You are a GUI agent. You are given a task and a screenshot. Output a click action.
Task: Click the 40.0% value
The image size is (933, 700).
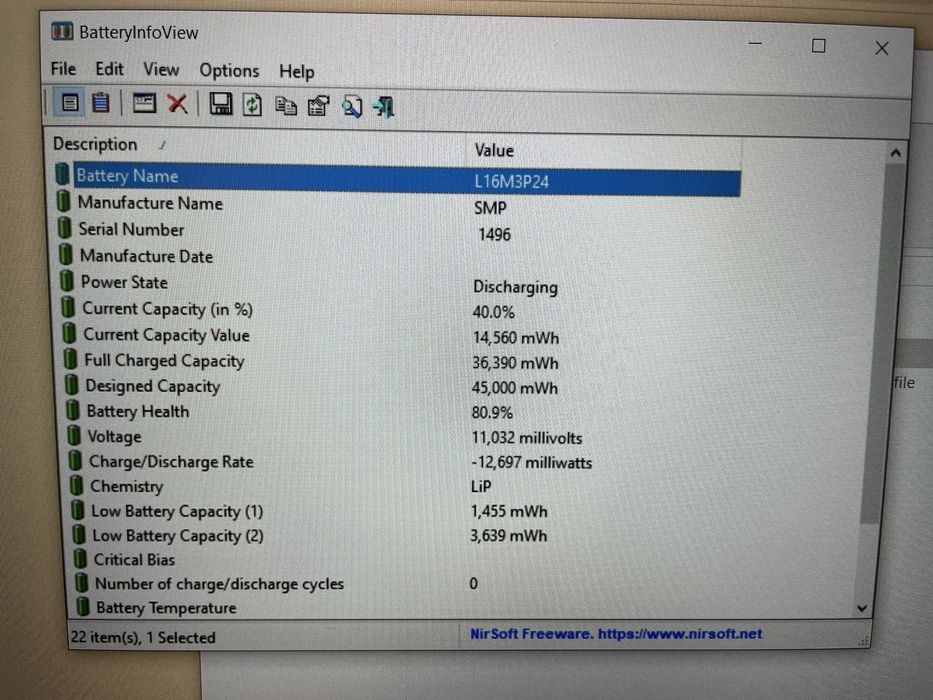click(493, 312)
